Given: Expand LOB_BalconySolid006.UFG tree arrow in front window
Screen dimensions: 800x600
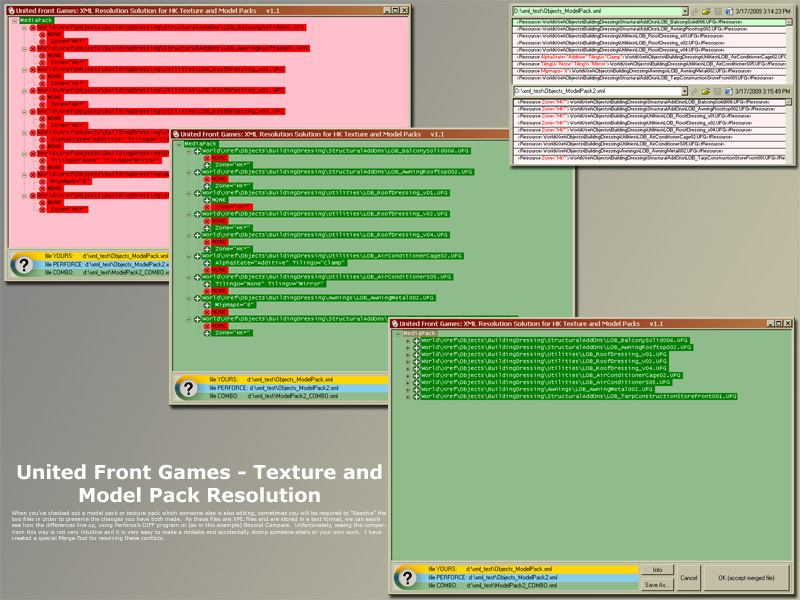Looking at the screenshot, I should point(408,340).
